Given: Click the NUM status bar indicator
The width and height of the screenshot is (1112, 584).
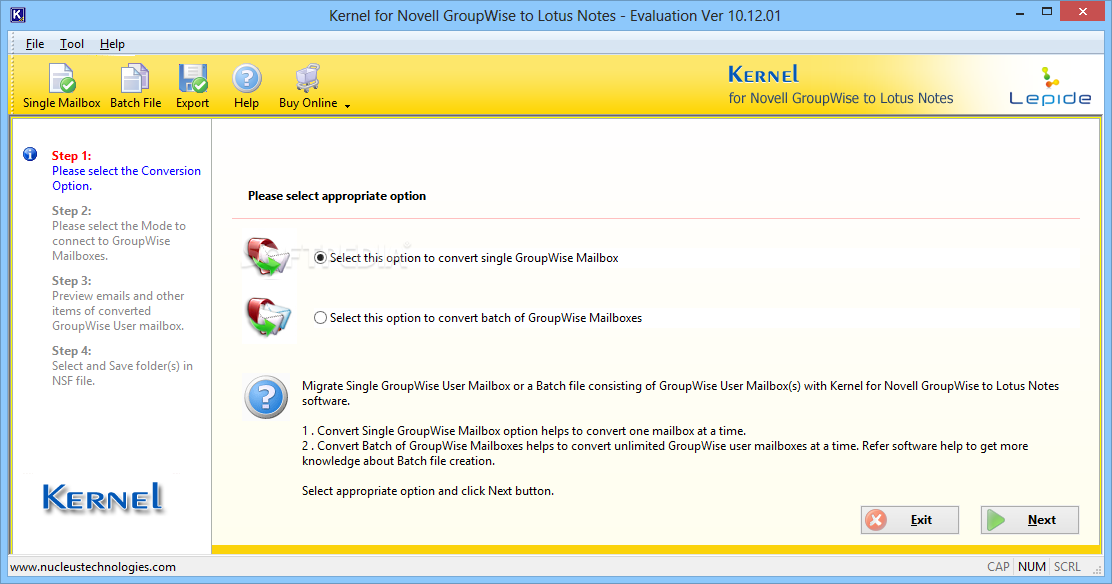Looking at the screenshot, I should click(1032, 567).
